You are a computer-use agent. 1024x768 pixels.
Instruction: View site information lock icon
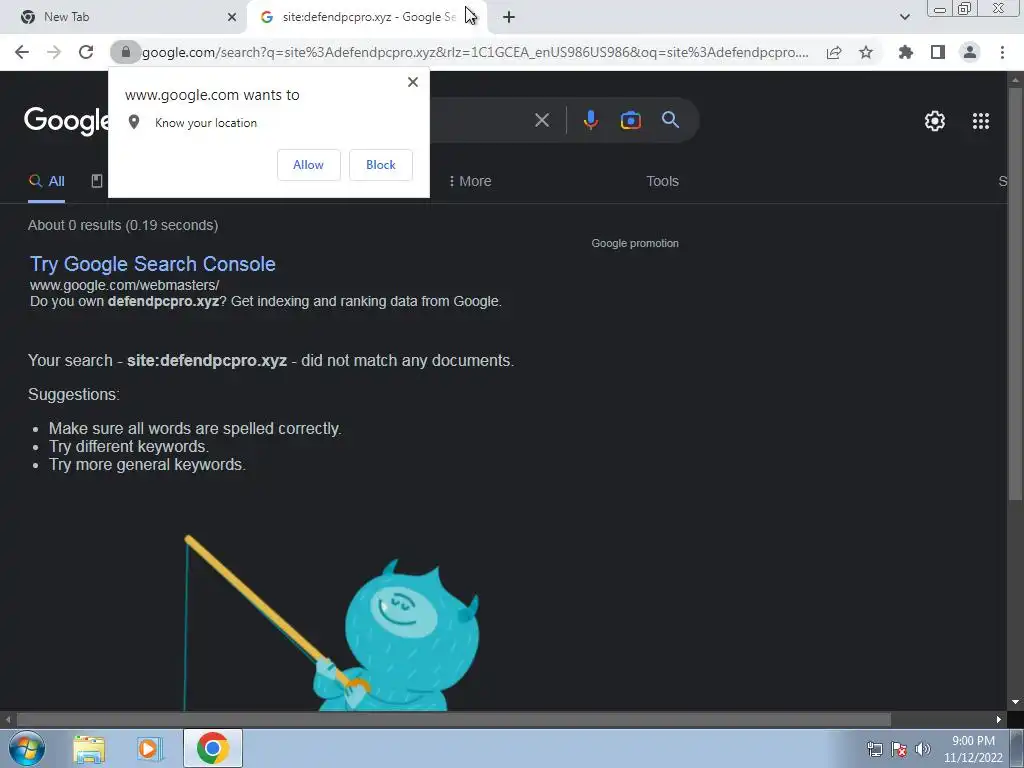click(125, 52)
